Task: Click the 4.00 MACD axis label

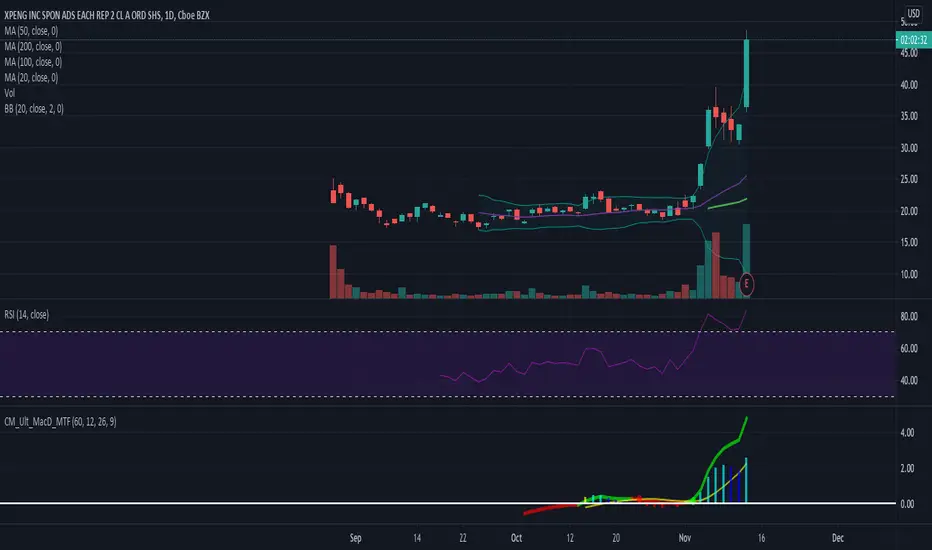Action: click(x=907, y=432)
